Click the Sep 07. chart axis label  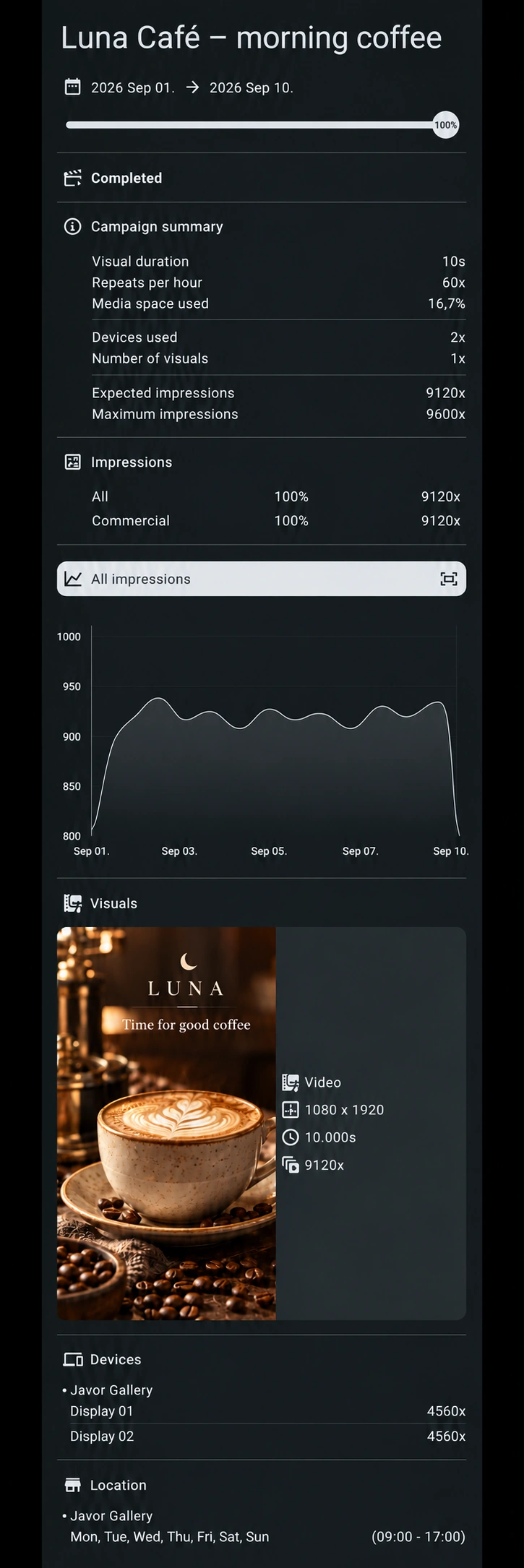tap(360, 851)
